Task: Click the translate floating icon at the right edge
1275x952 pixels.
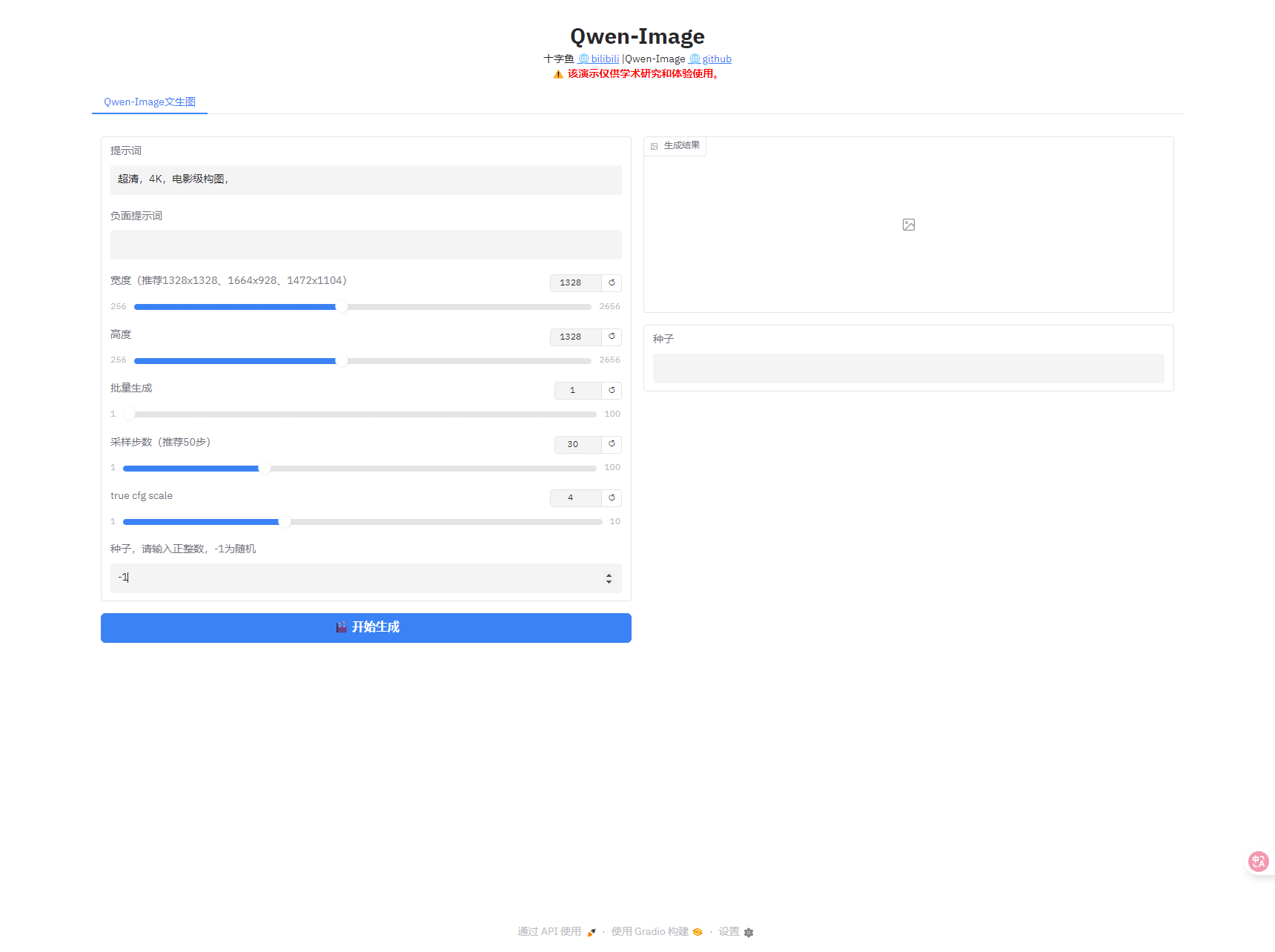Action: [x=1258, y=861]
